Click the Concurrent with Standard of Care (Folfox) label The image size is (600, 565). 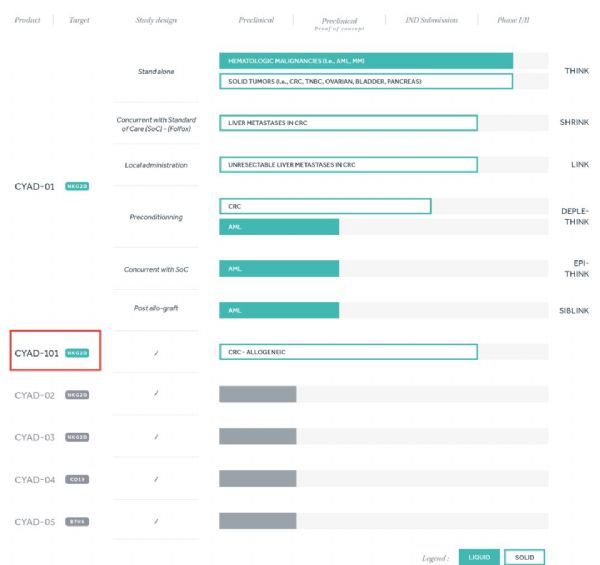(156, 124)
